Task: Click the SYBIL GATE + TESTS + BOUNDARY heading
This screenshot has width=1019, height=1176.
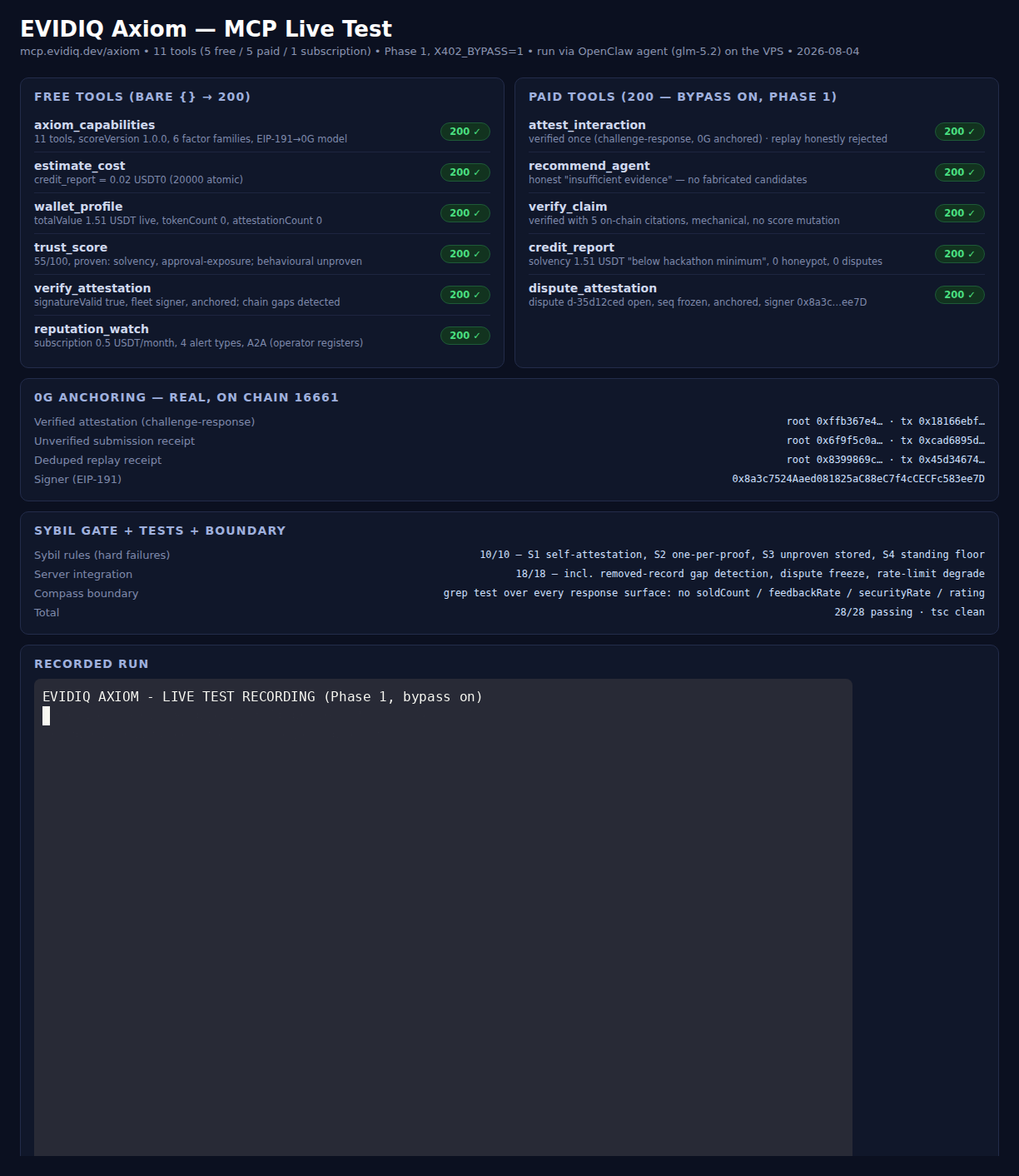Action: [160, 531]
